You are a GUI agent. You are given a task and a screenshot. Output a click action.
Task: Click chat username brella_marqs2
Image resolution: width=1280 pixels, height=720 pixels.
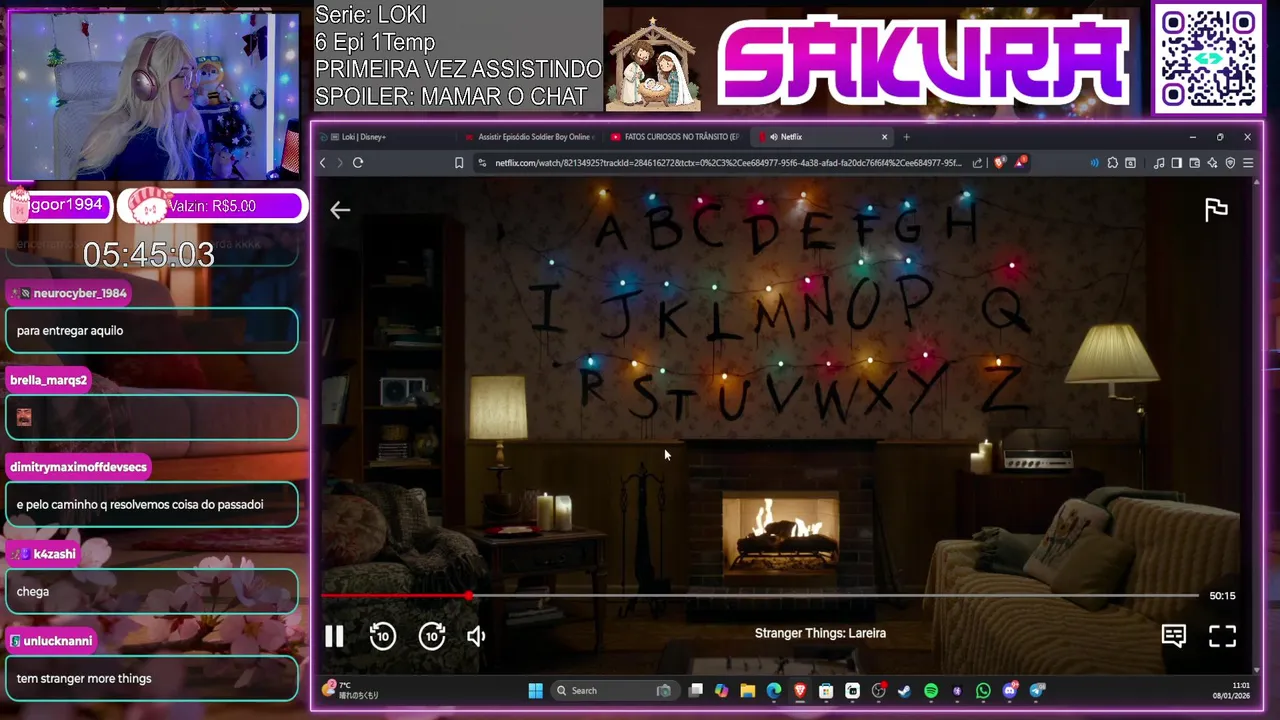tap(48, 380)
